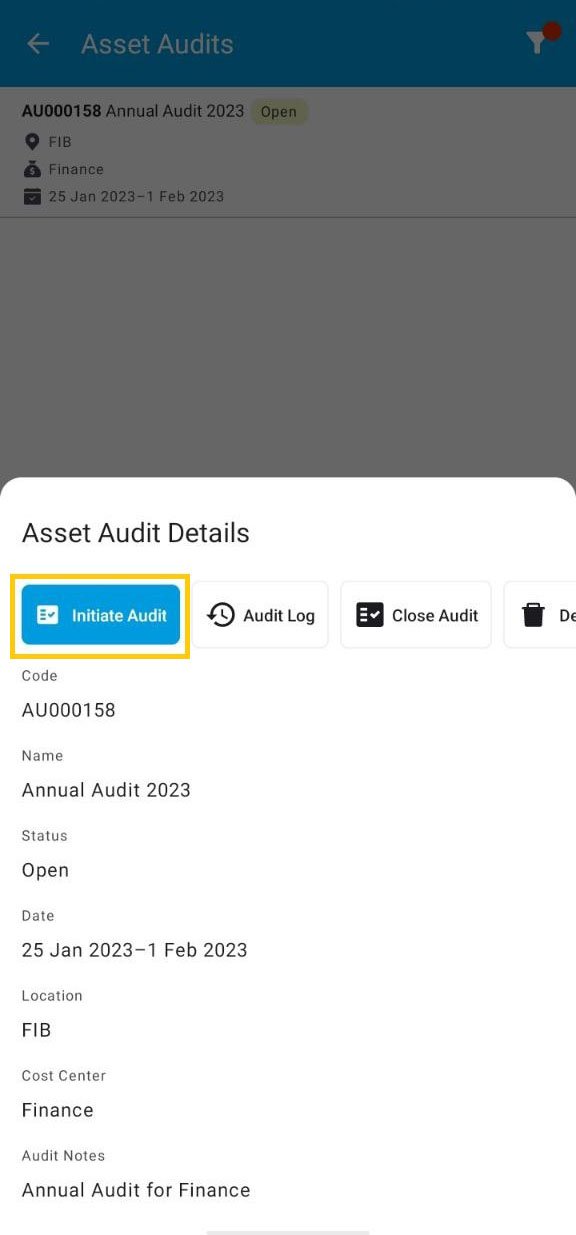The width and height of the screenshot is (576, 1235).
Task: Toggle the Open status chip on AU000158
Action: point(279,111)
